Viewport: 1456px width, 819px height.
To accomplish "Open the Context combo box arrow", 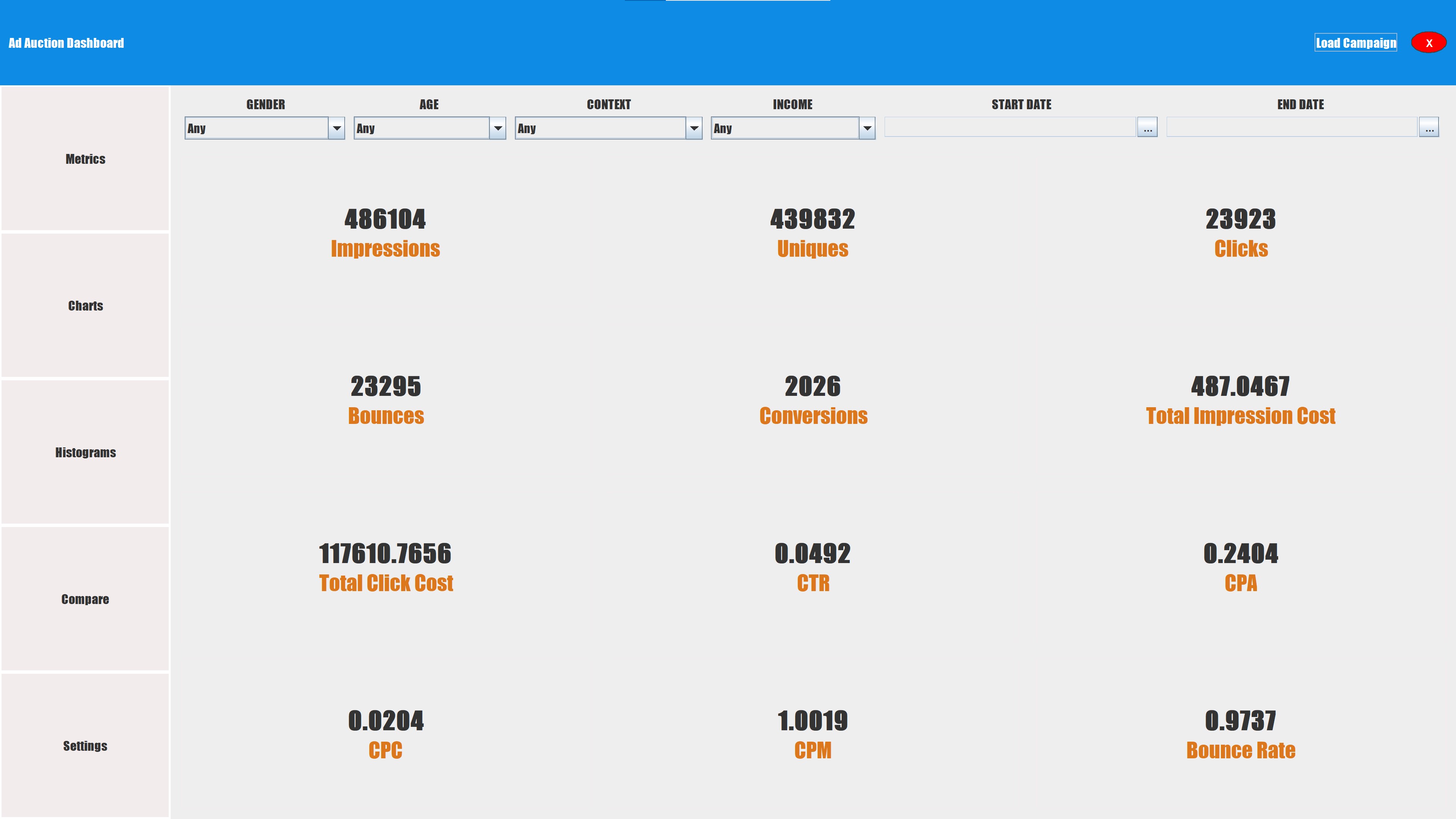I will point(693,128).
